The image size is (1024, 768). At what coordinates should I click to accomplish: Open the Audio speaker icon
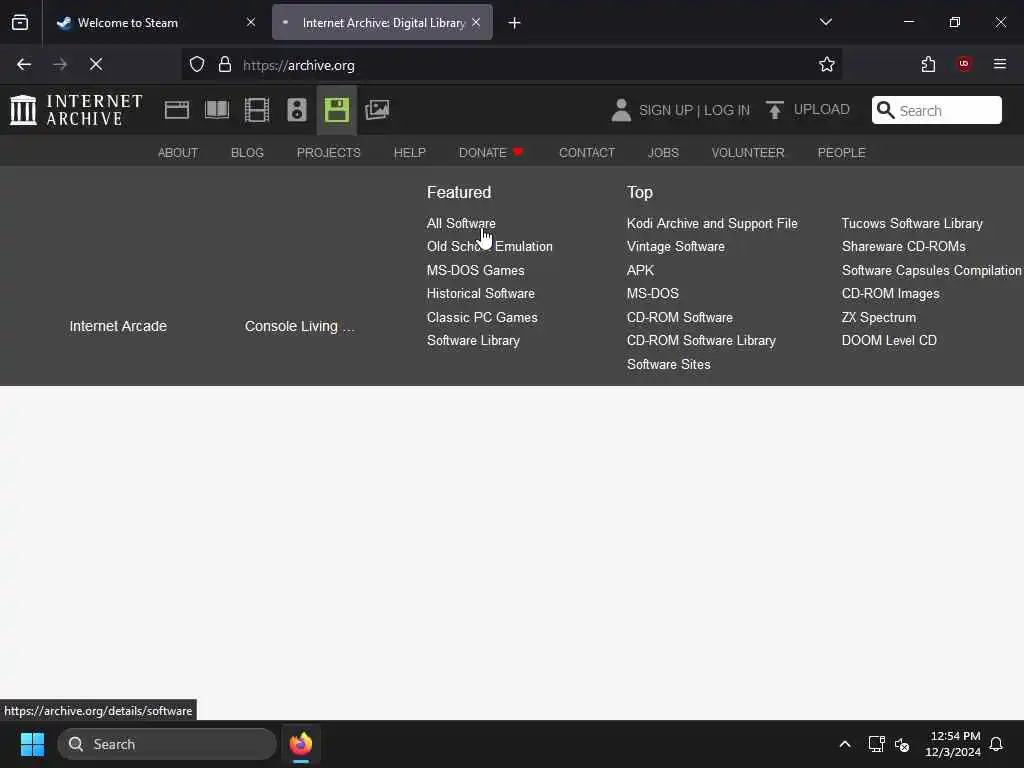point(297,110)
